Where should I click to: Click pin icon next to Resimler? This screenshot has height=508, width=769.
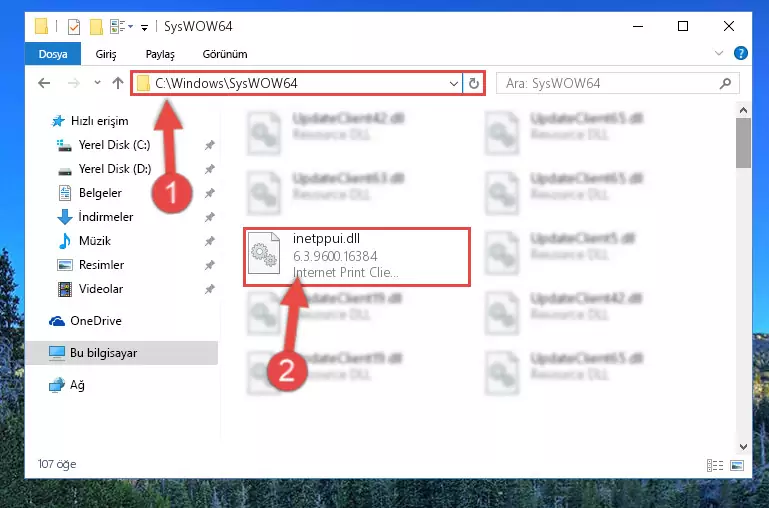[x=209, y=265]
